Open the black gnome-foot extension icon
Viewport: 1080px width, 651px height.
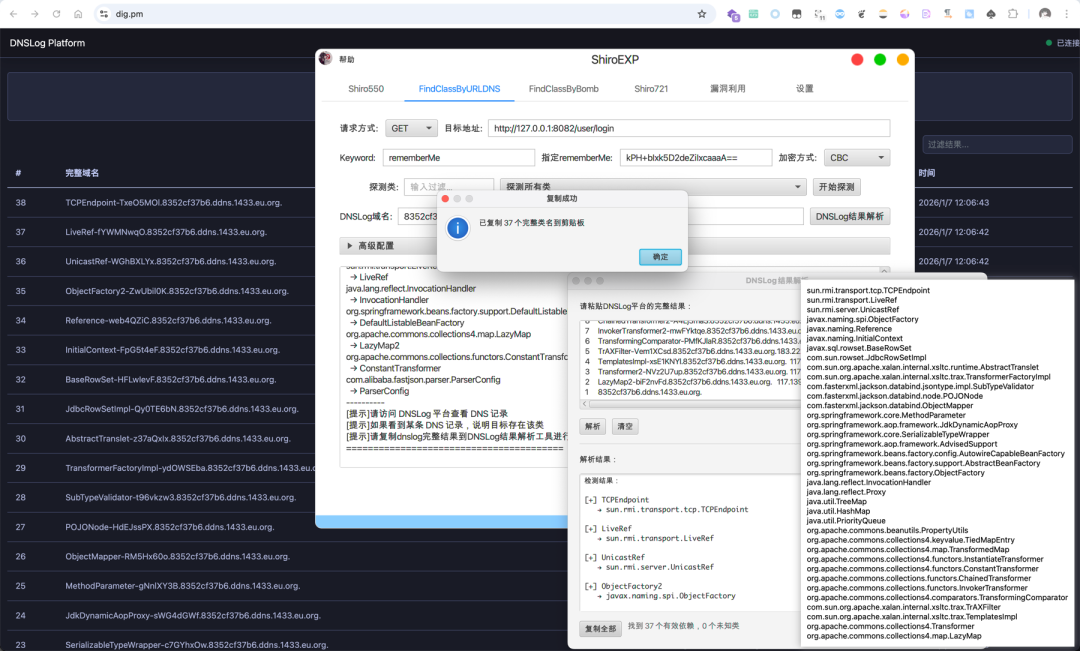tap(861, 14)
